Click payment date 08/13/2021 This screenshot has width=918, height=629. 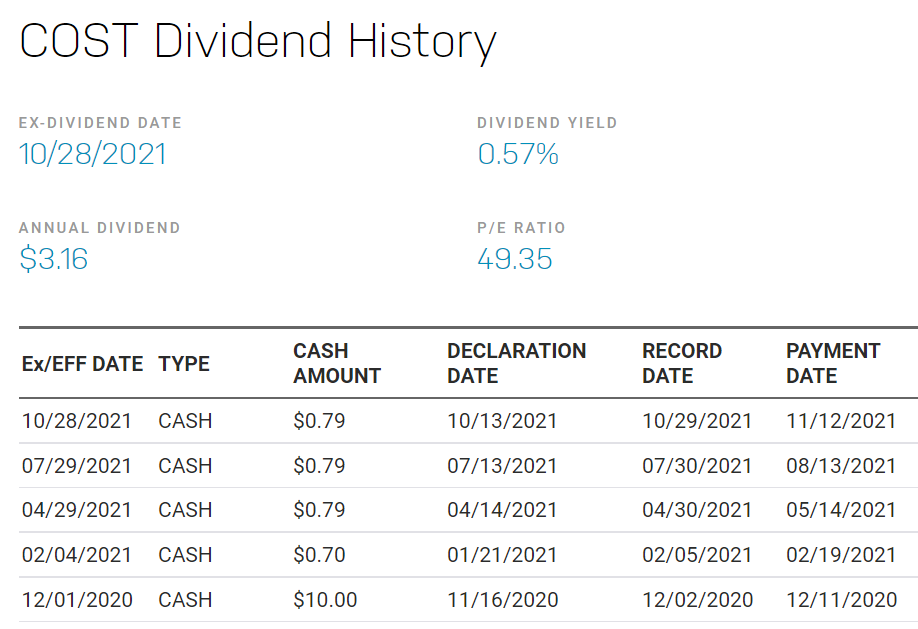tap(841, 466)
